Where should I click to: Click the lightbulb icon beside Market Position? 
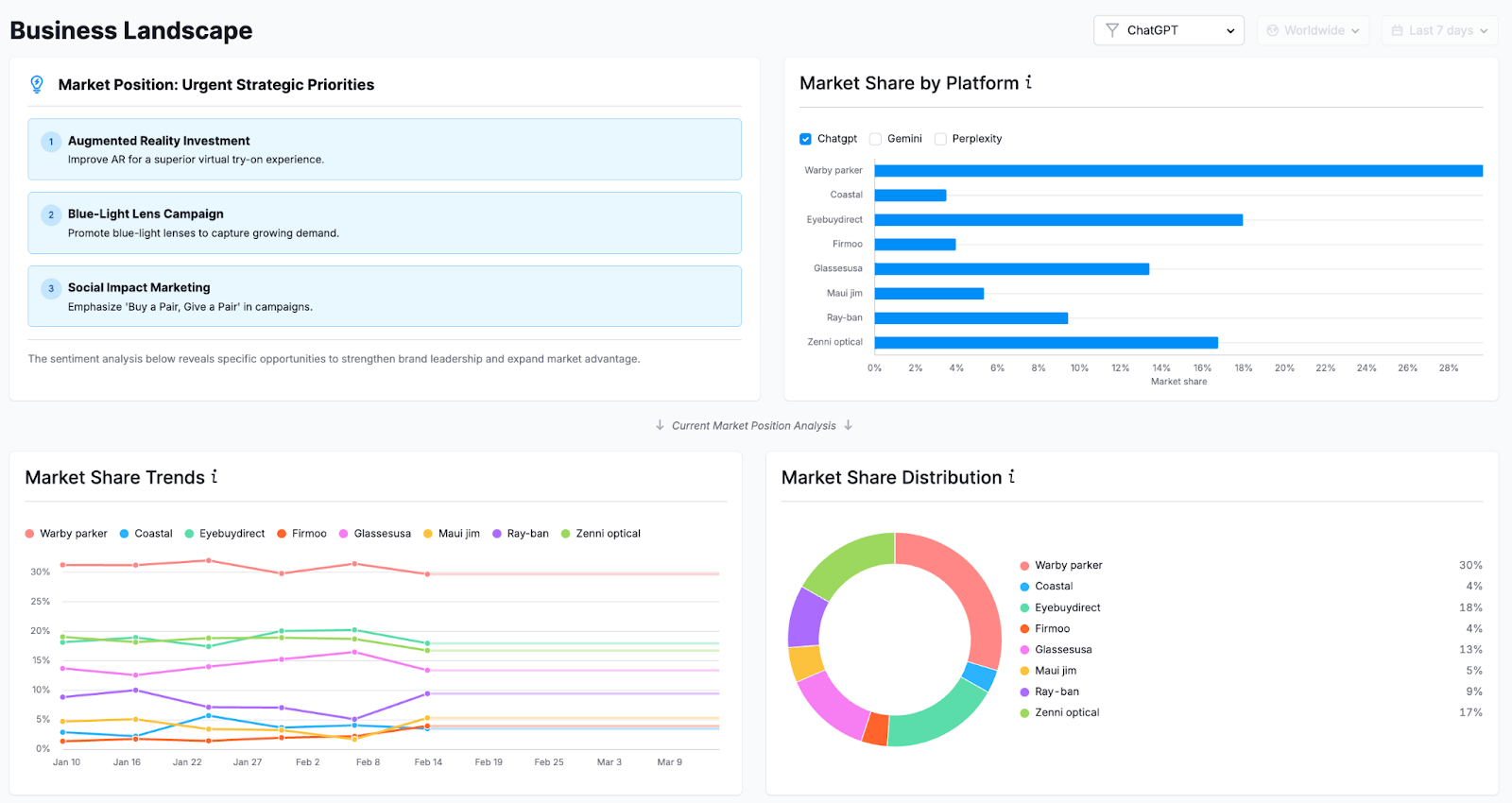click(x=37, y=84)
